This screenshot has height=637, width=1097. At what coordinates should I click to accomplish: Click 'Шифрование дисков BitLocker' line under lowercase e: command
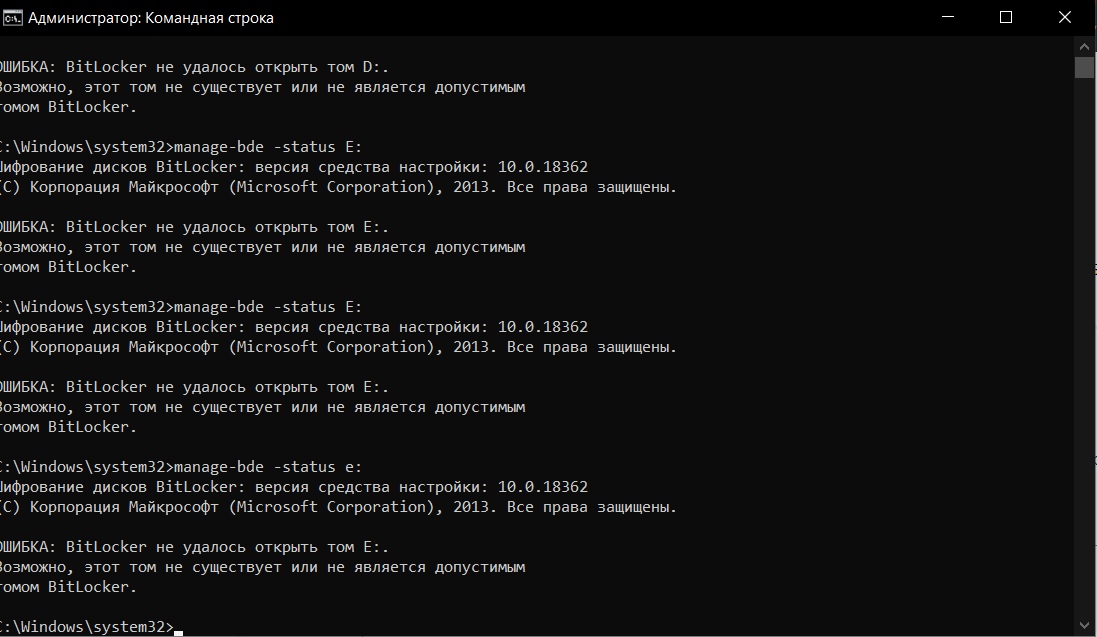click(x=294, y=486)
